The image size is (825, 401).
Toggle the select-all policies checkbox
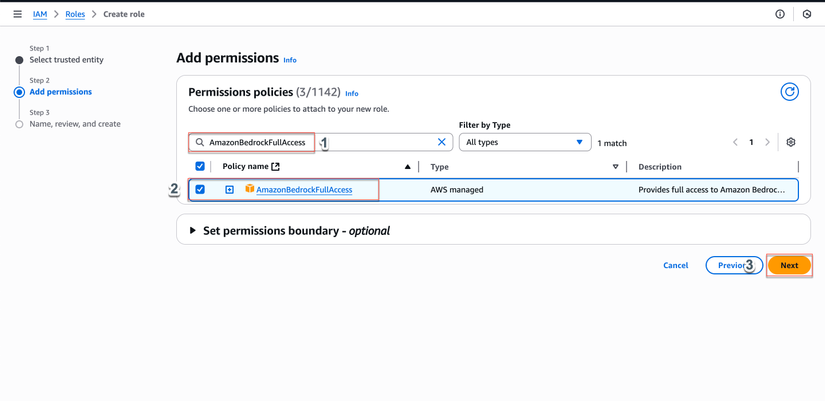[200, 166]
